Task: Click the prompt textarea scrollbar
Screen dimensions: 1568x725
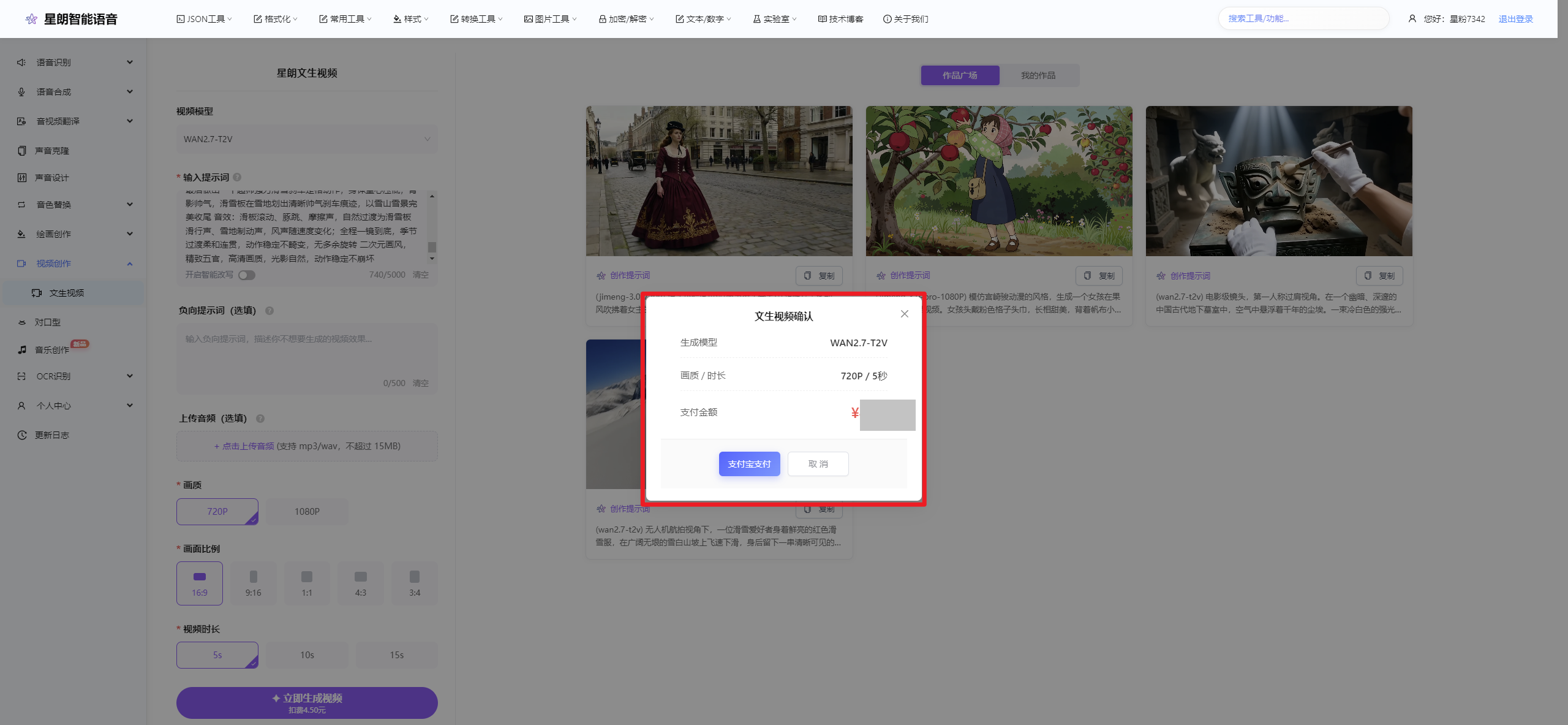Action: click(x=432, y=247)
